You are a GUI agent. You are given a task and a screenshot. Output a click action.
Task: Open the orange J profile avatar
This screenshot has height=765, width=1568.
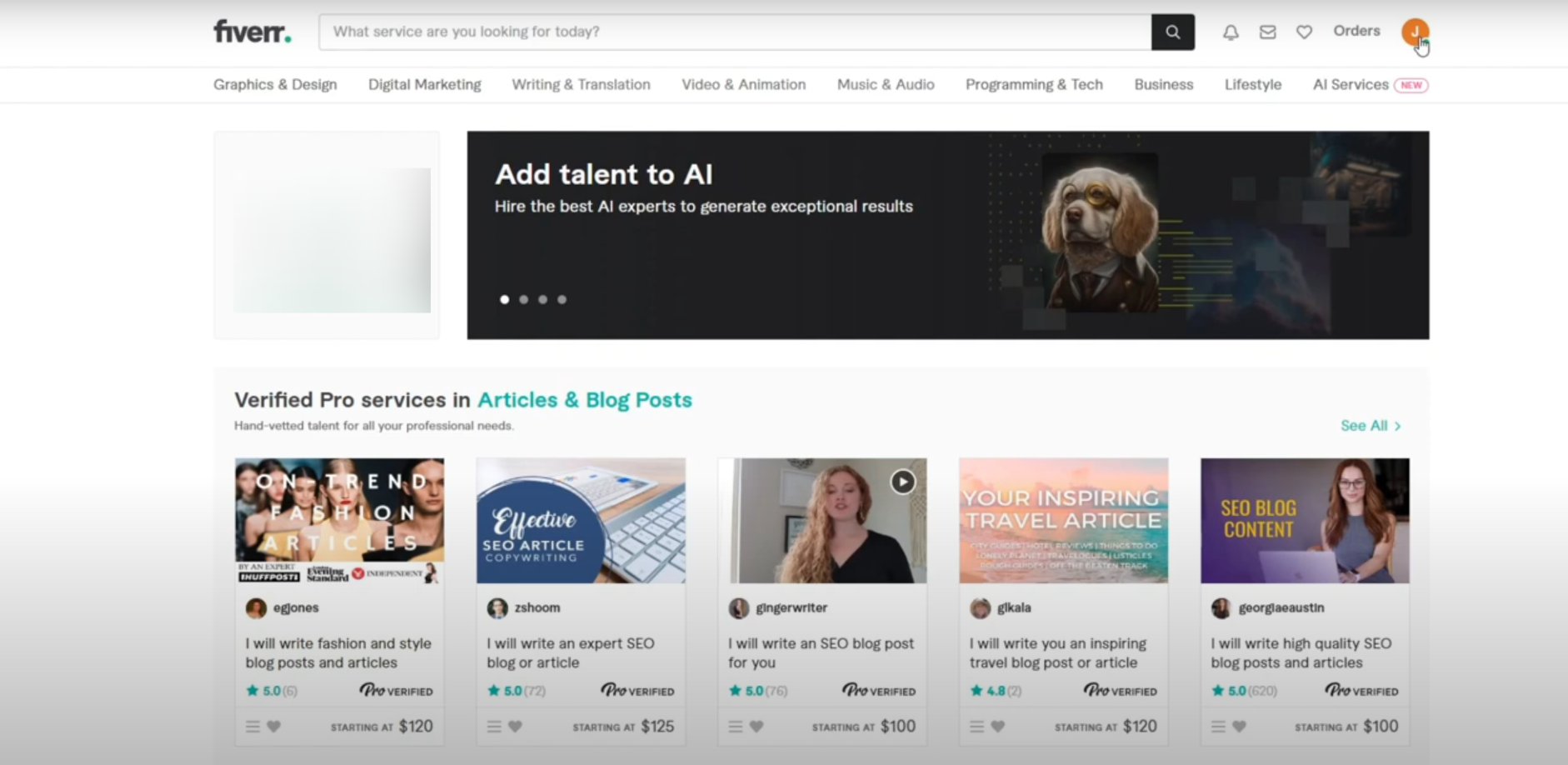pyautogui.click(x=1414, y=32)
